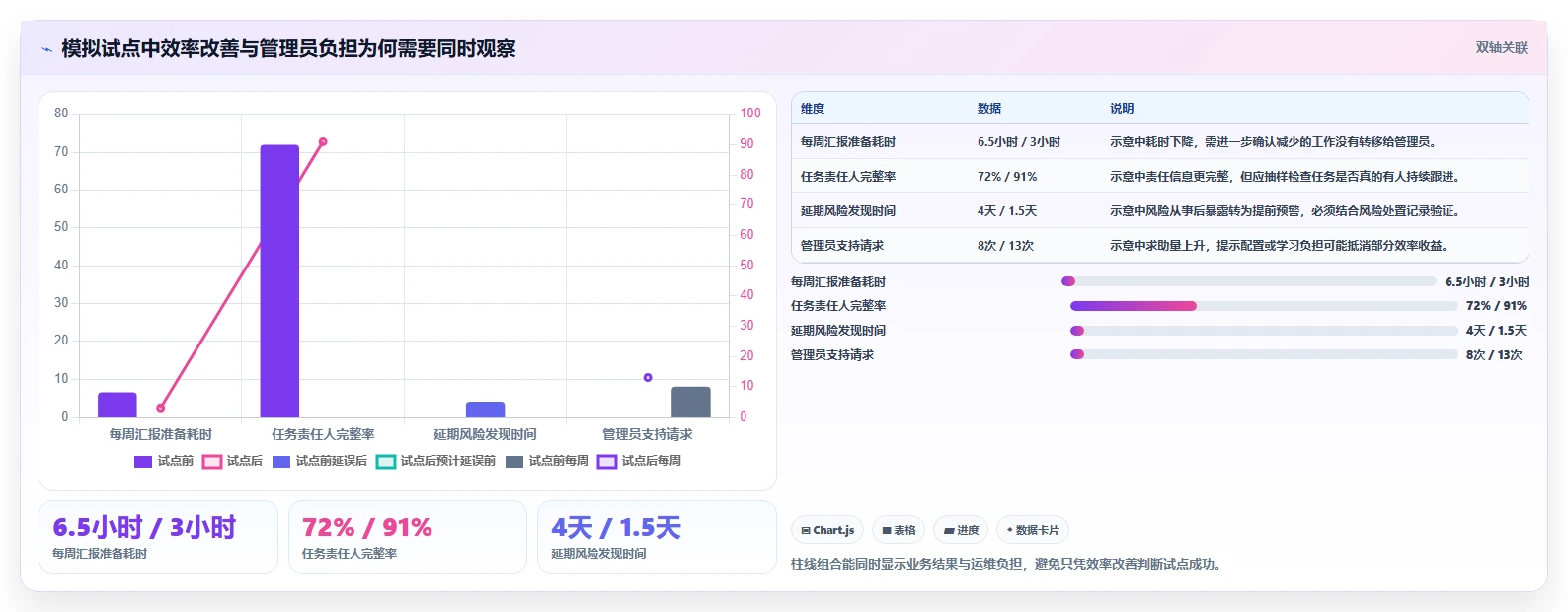Click the note starting 示意中责任信息更完整

point(1288,177)
